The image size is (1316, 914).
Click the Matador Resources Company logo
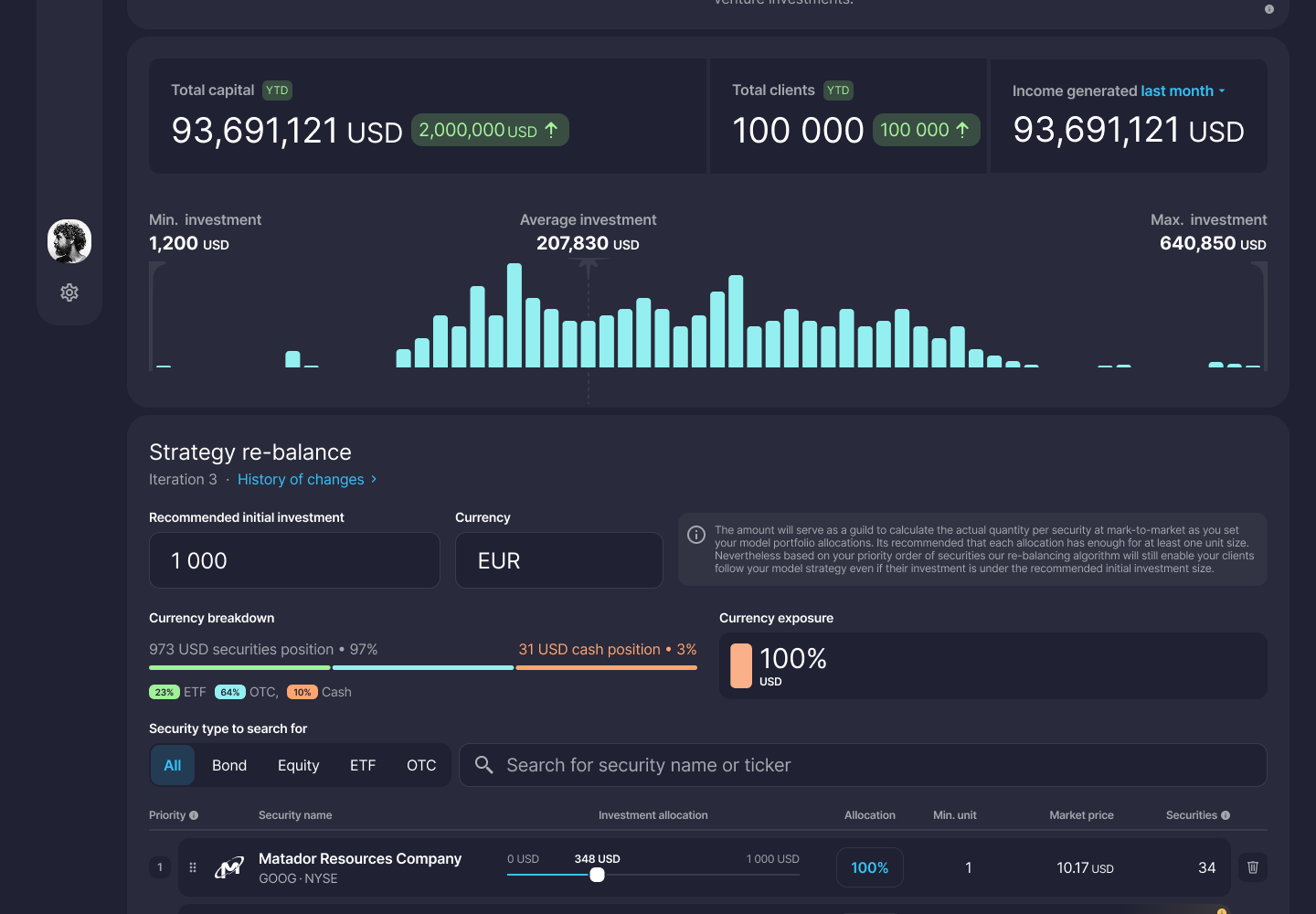click(x=229, y=867)
